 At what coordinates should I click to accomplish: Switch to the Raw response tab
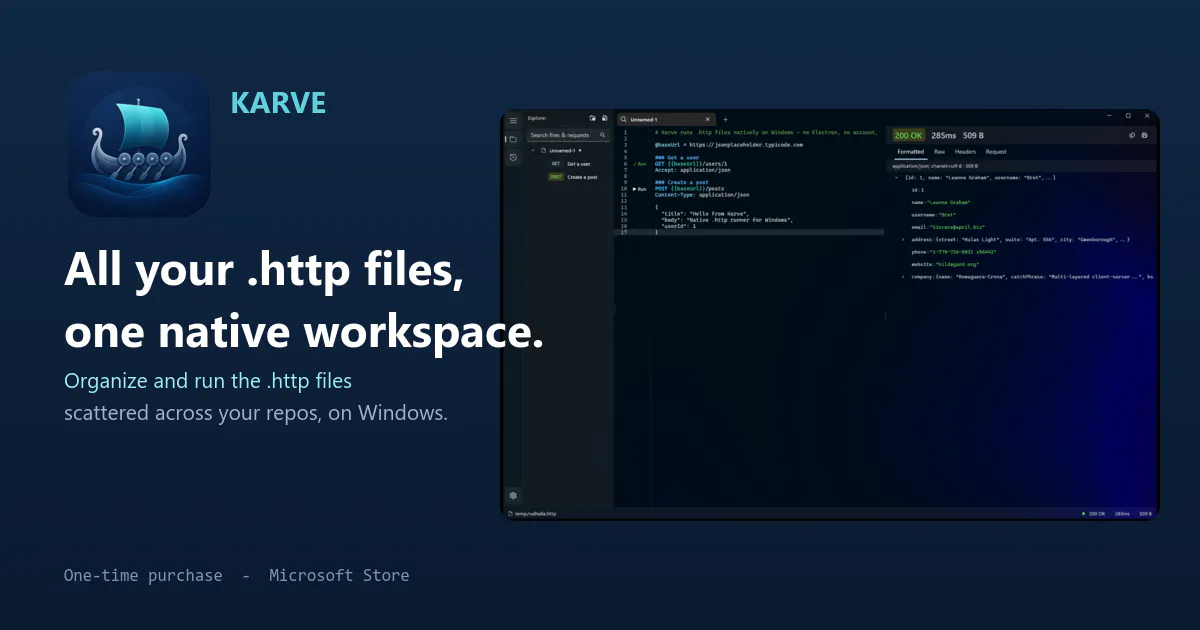[x=939, y=152]
